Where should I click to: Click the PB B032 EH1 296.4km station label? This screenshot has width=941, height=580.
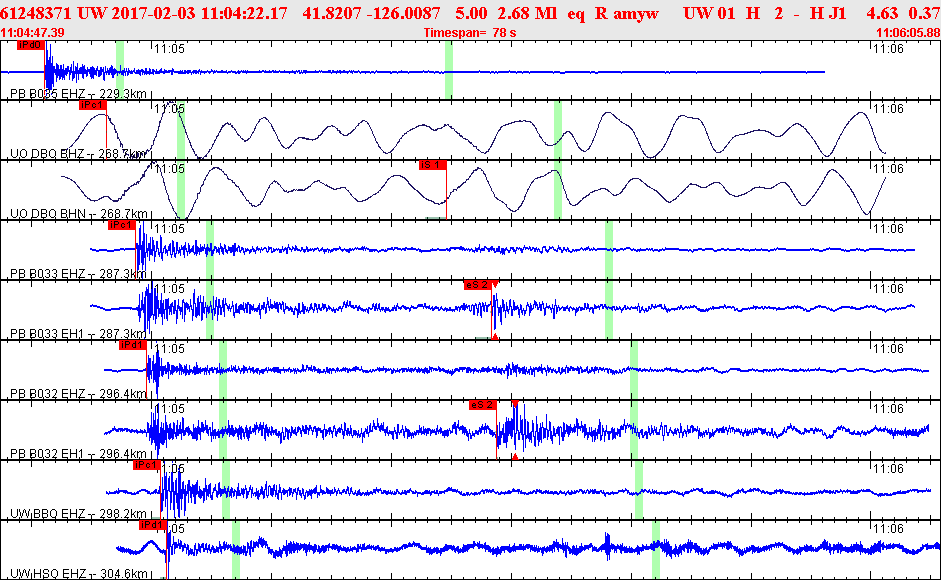tap(78, 454)
